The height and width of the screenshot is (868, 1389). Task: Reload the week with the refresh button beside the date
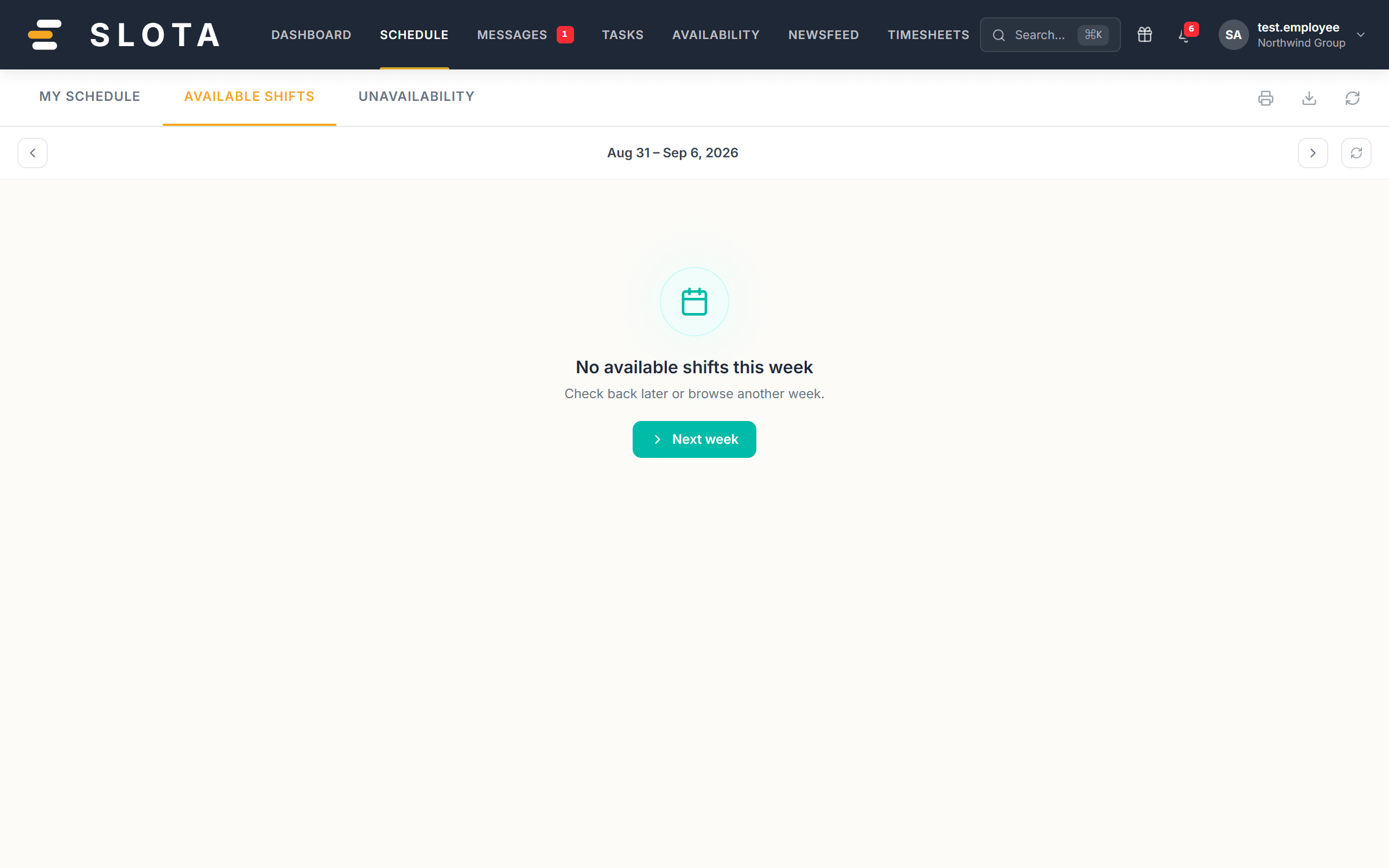pyautogui.click(x=1356, y=152)
